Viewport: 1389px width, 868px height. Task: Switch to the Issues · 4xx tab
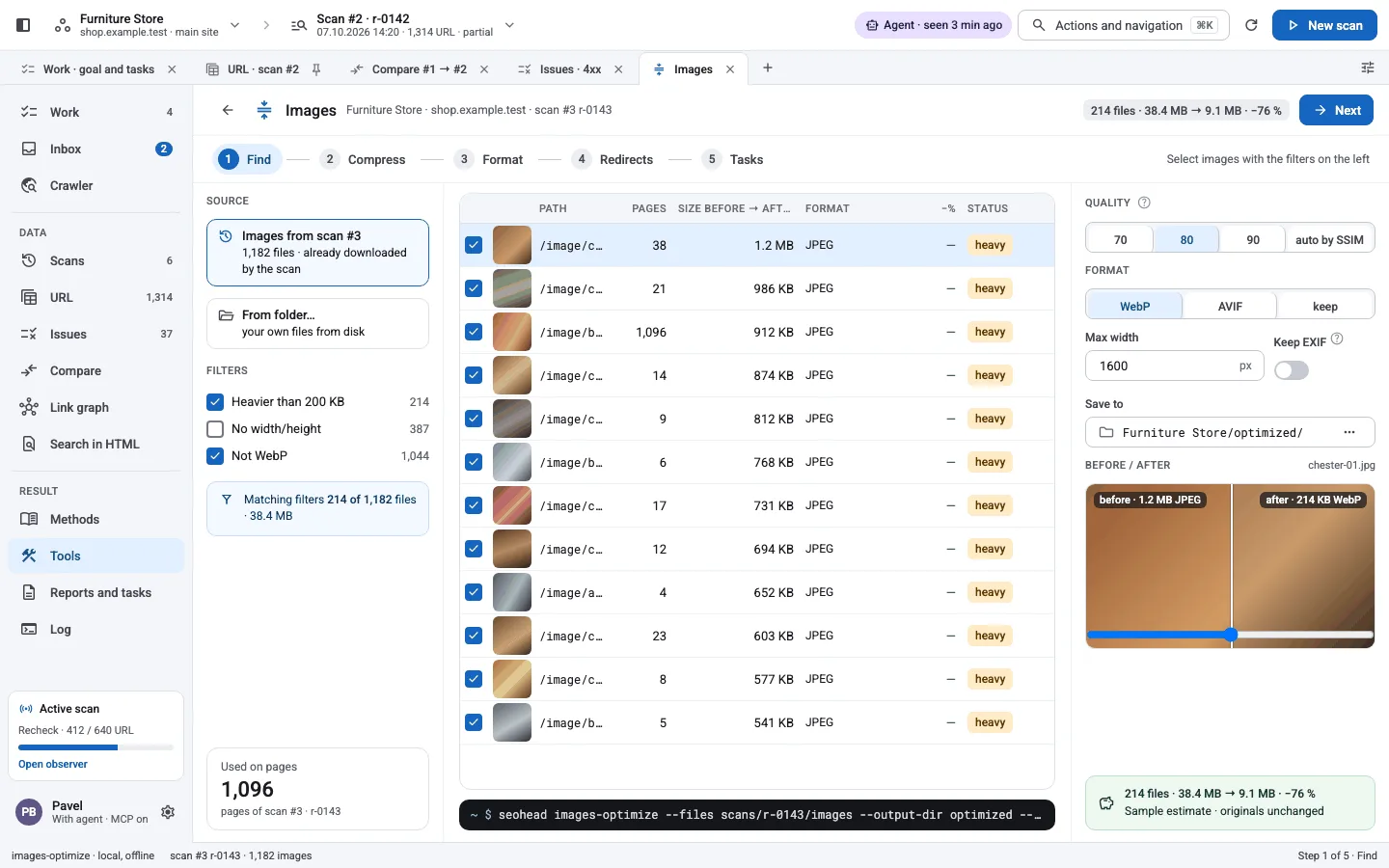click(570, 69)
